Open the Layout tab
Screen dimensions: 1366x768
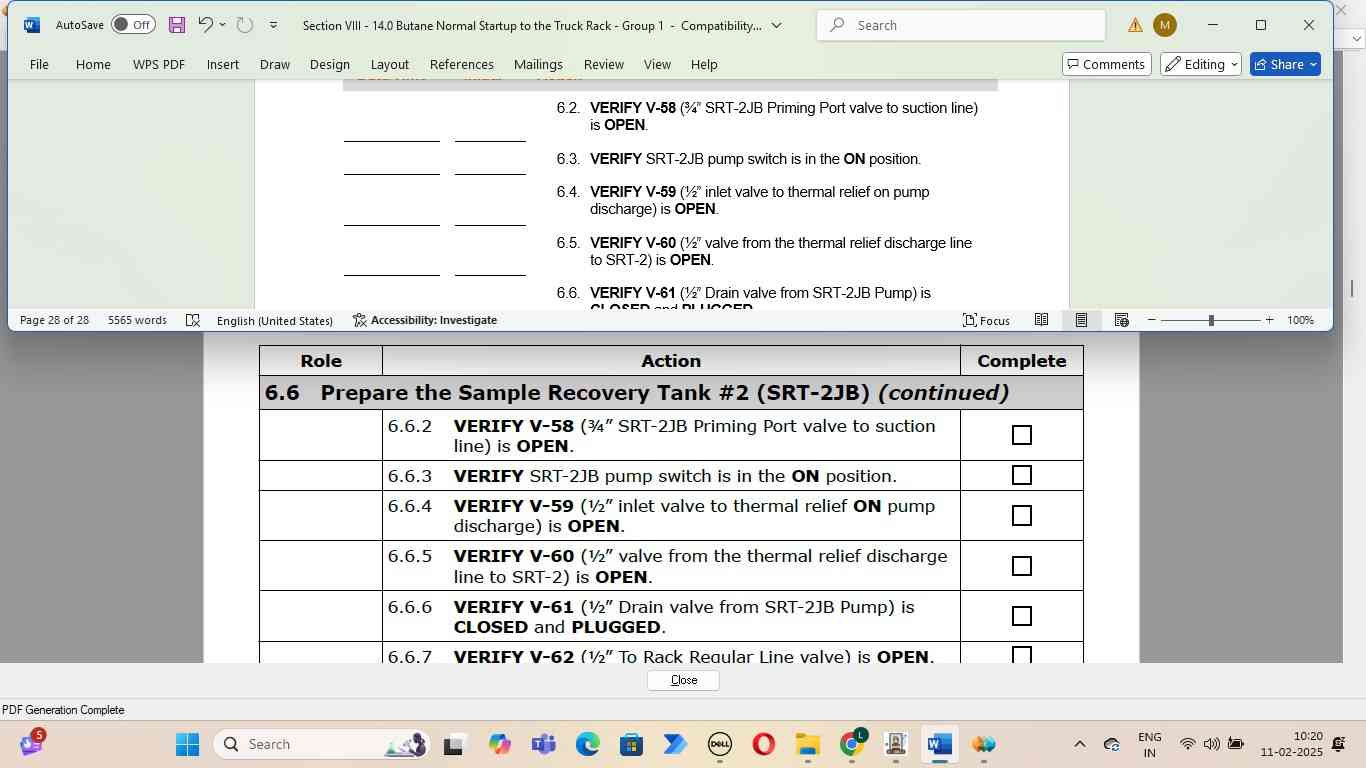pyautogui.click(x=390, y=64)
